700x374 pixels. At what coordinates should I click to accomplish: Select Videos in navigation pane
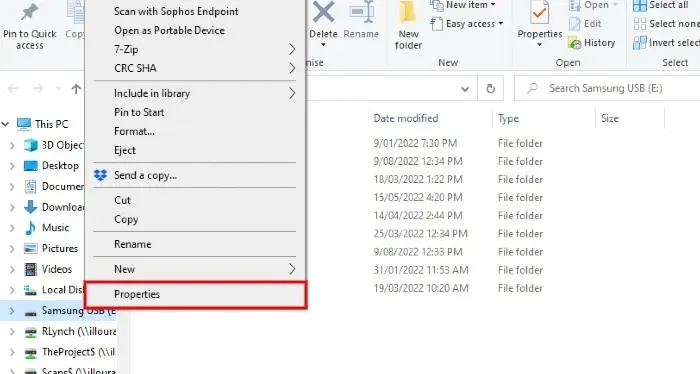[x=48, y=269]
